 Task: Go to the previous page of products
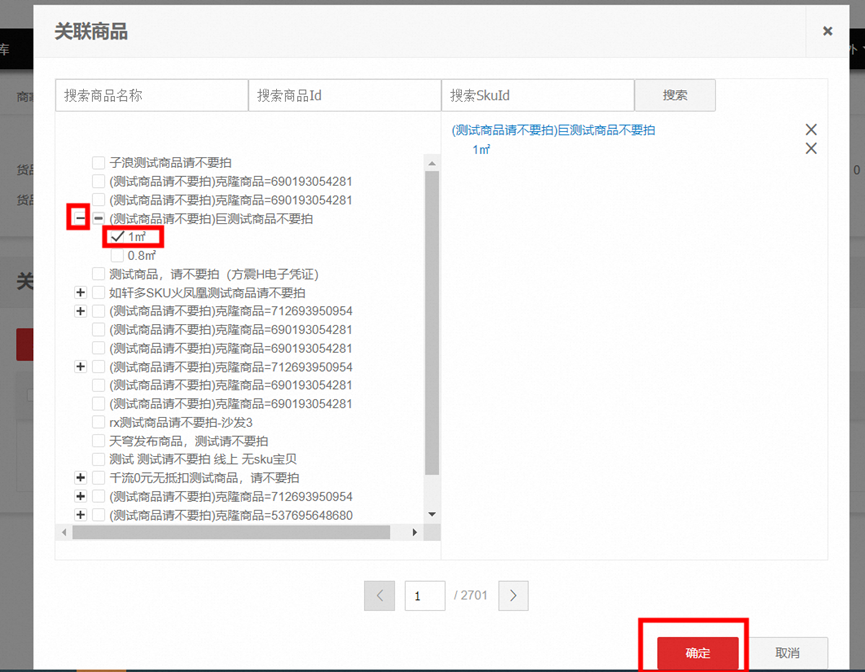[x=380, y=596]
